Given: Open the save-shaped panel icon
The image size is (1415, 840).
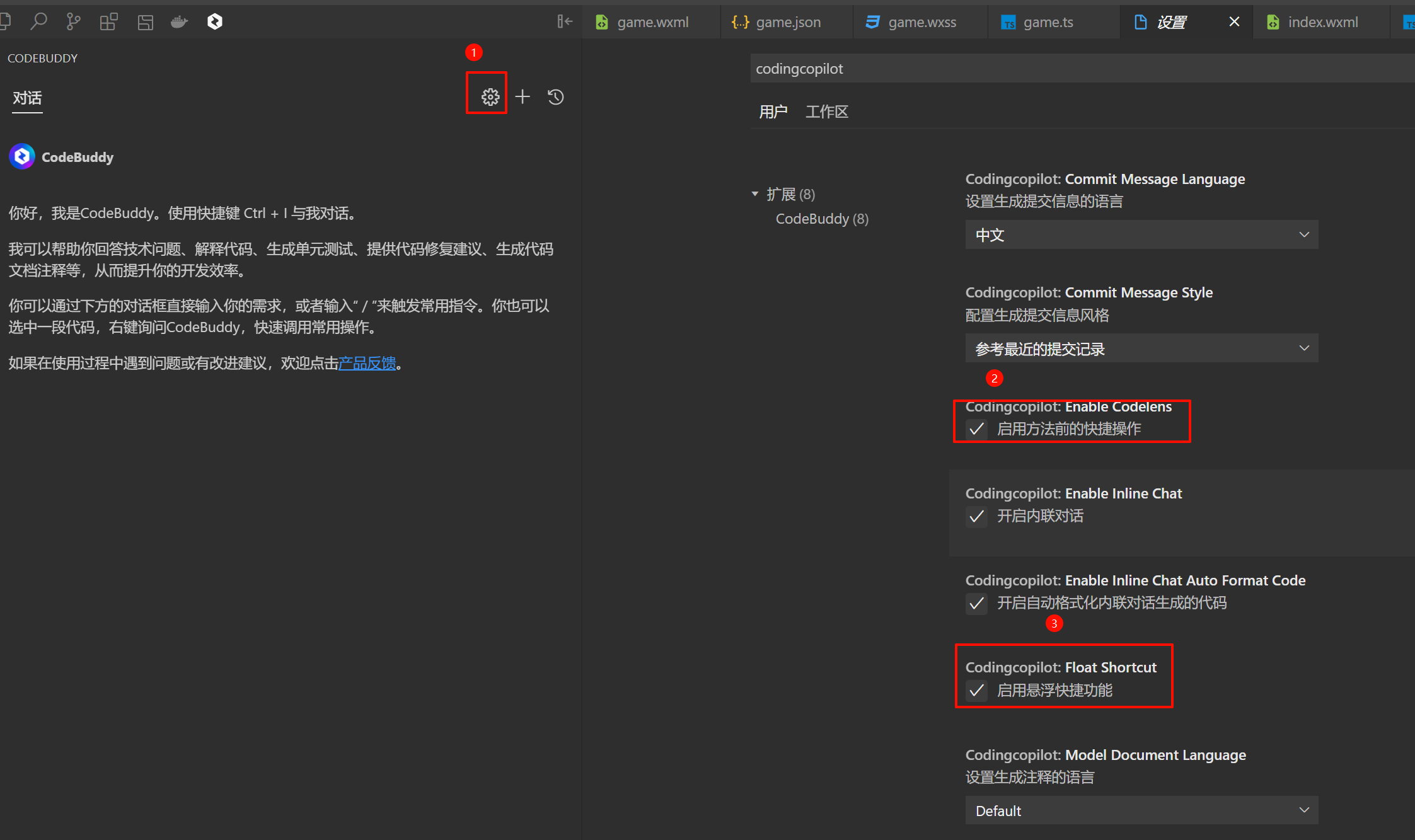Looking at the screenshot, I should pyautogui.click(x=146, y=22).
